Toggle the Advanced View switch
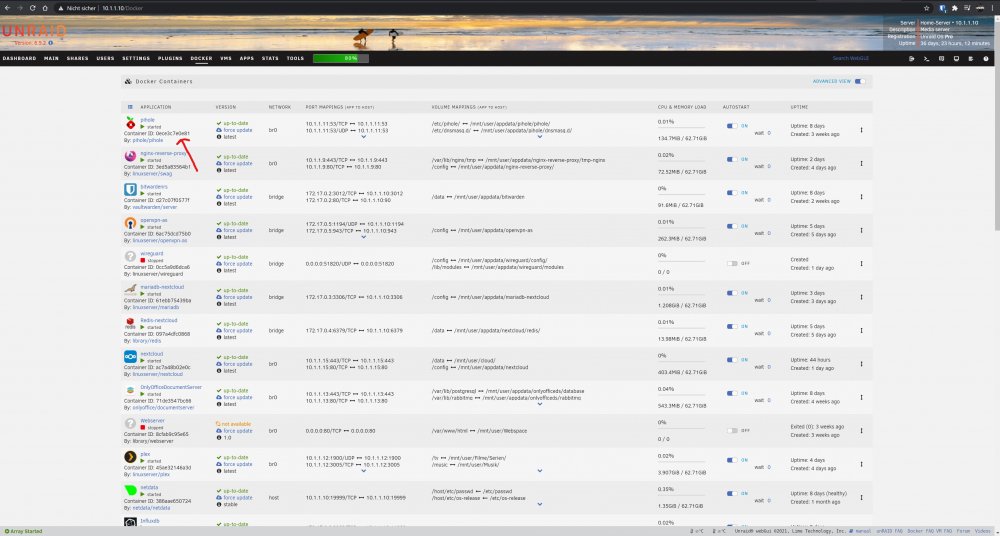The image size is (1000, 536). (860, 82)
